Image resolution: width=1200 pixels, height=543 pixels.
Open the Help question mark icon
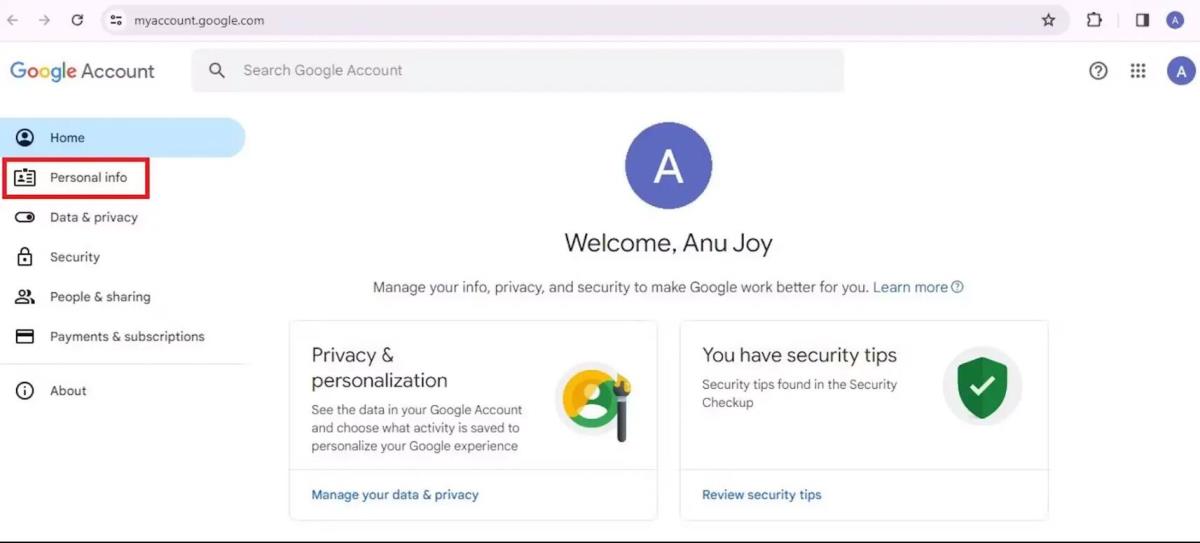(1098, 71)
